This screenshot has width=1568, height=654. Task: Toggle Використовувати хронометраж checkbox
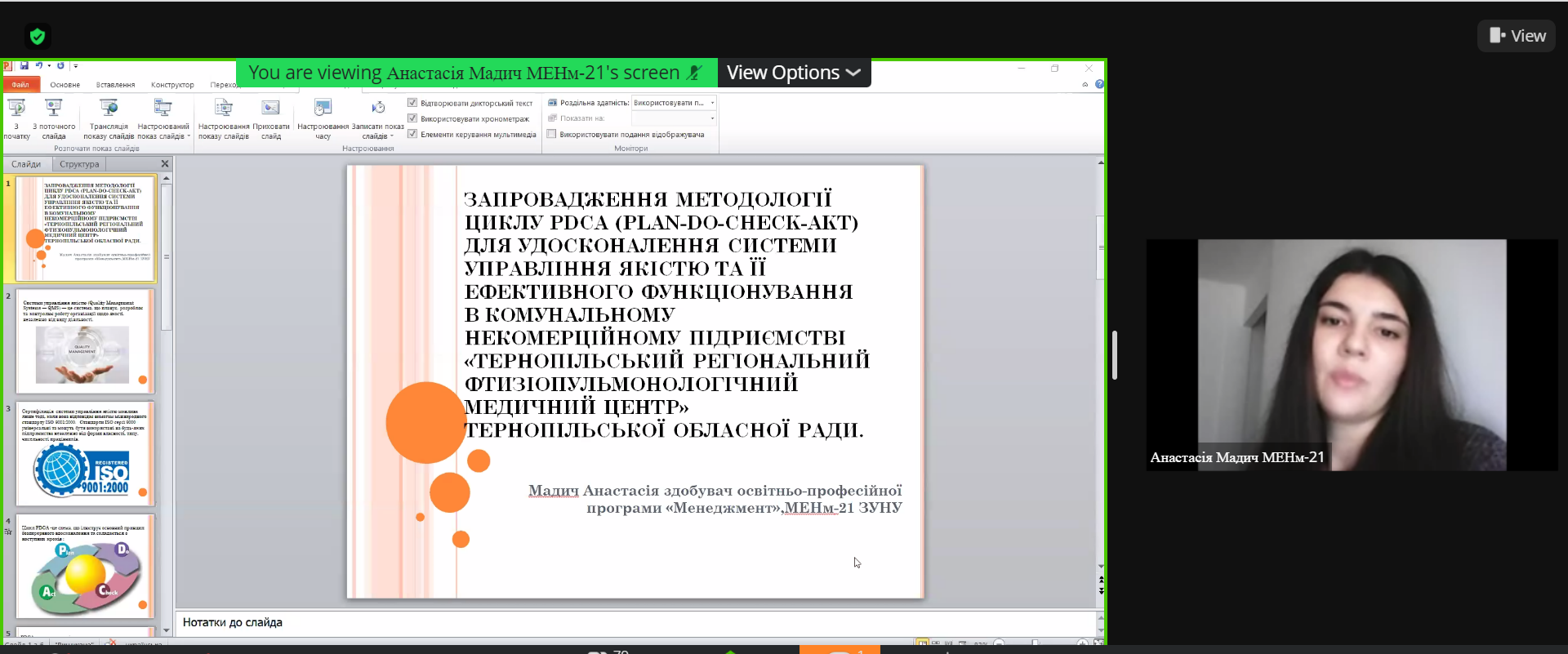pos(412,118)
